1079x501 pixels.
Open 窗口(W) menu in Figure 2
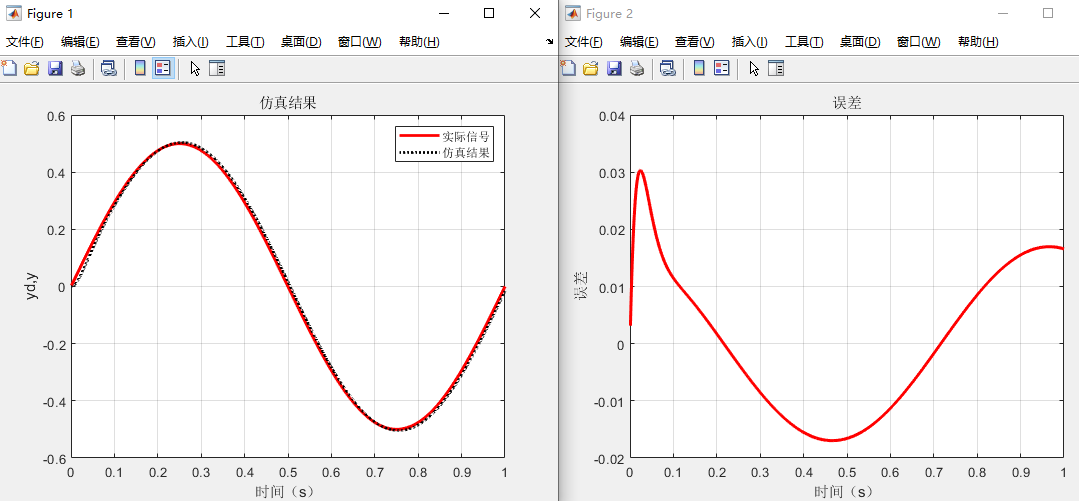coord(918,42)
